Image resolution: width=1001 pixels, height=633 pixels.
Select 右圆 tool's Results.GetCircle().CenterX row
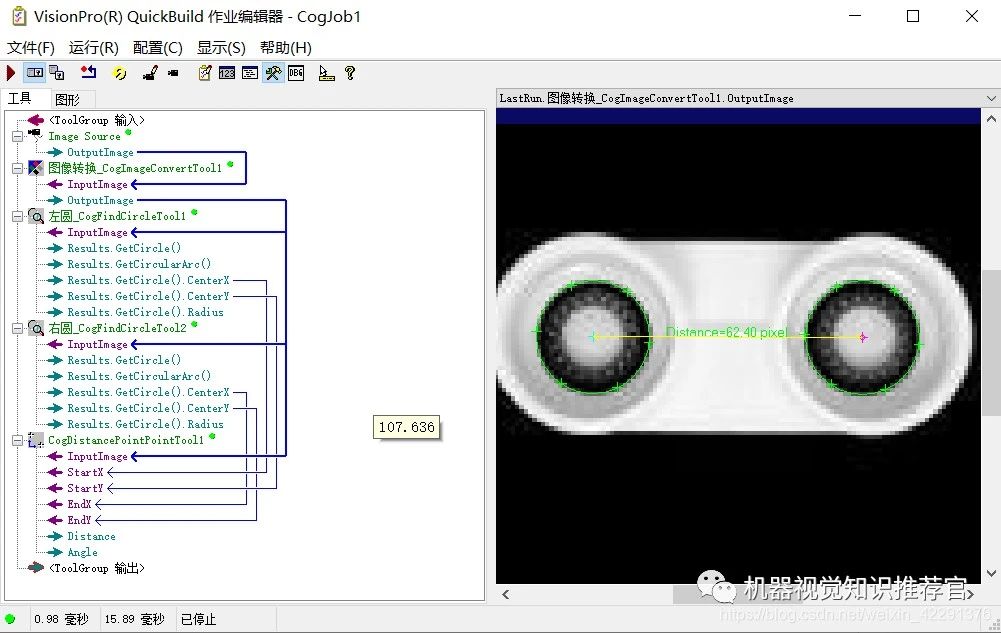coord(148,392)
